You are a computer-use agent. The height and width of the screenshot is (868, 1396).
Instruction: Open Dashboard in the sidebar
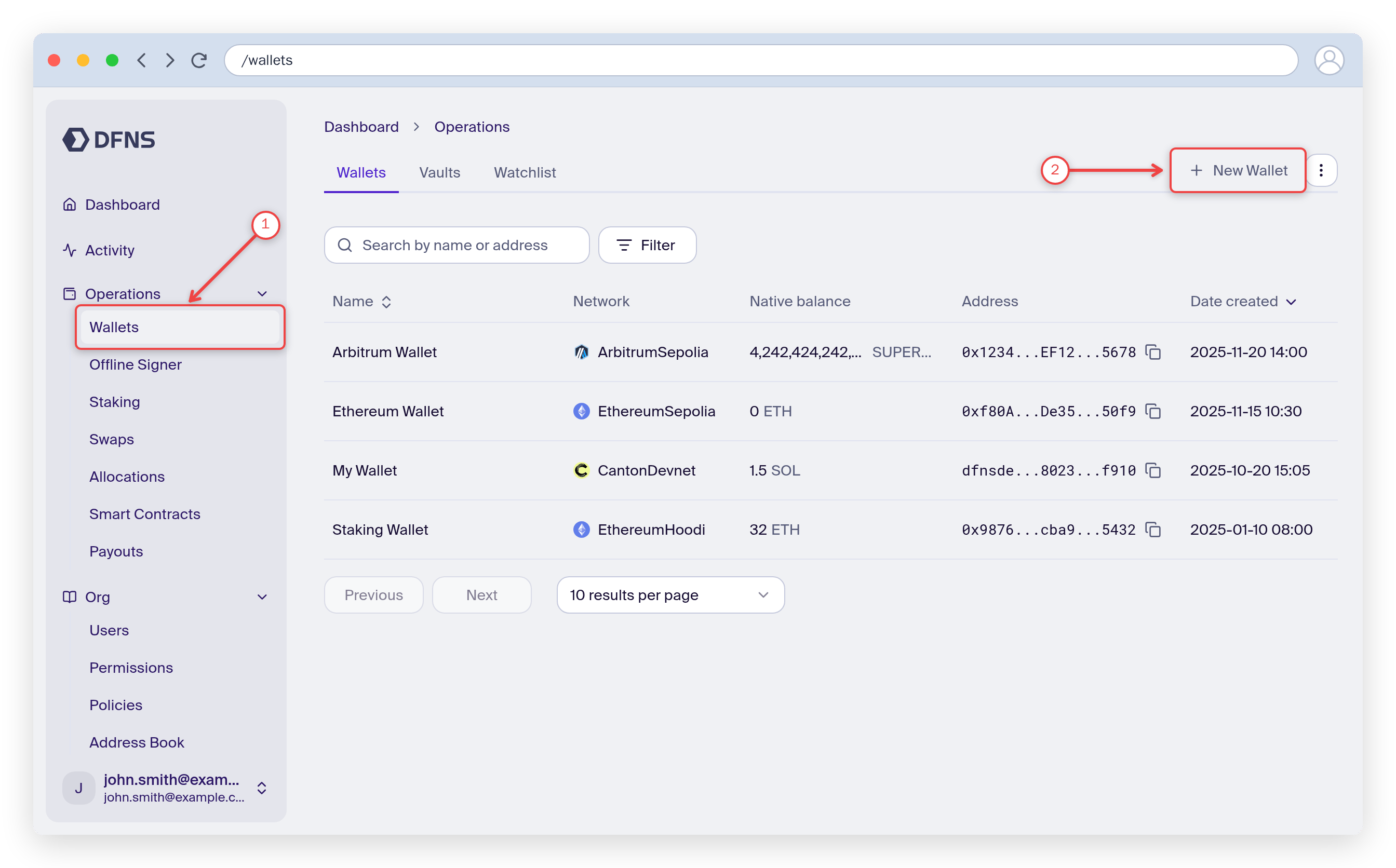(123, 205)
